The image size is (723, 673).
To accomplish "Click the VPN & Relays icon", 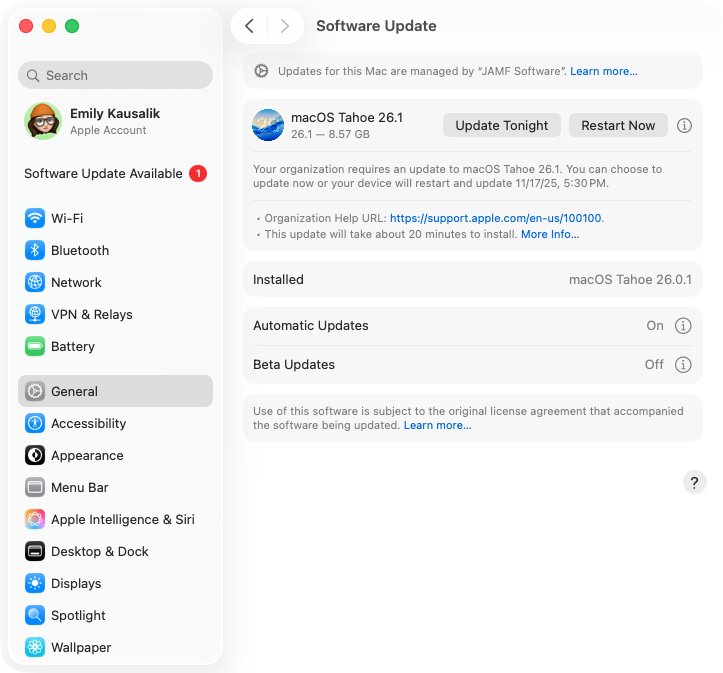I will coord(35,314).
